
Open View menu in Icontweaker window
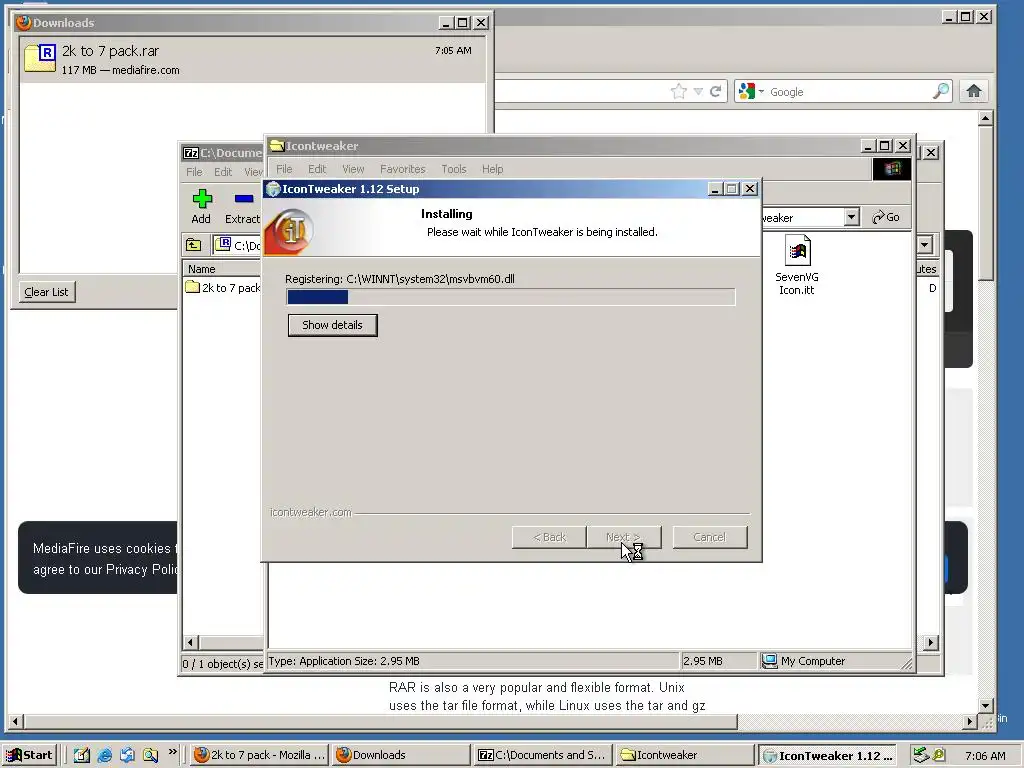click(x=353, y=169)
